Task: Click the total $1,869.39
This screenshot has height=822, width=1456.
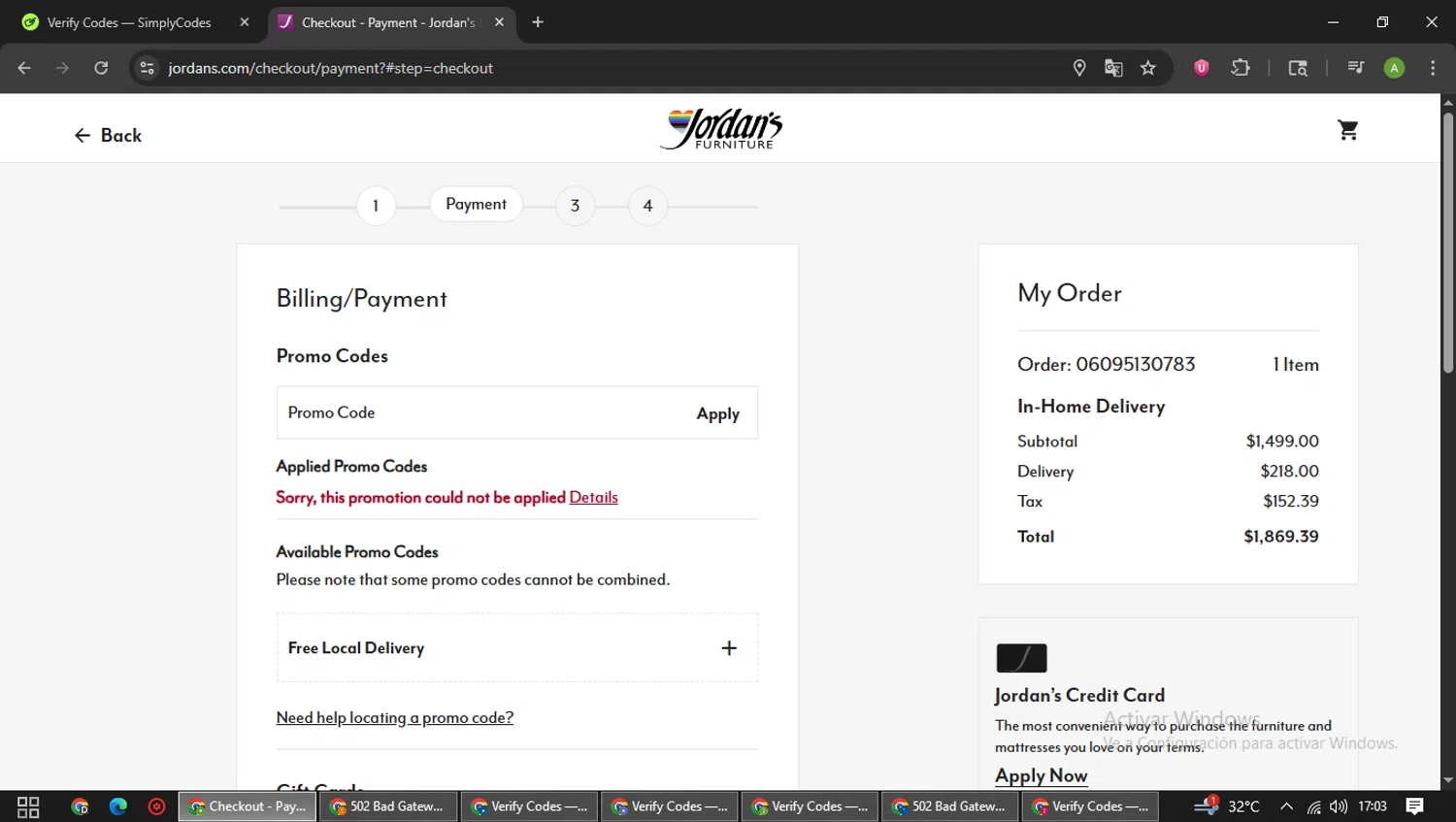Action: [1281, 537]
